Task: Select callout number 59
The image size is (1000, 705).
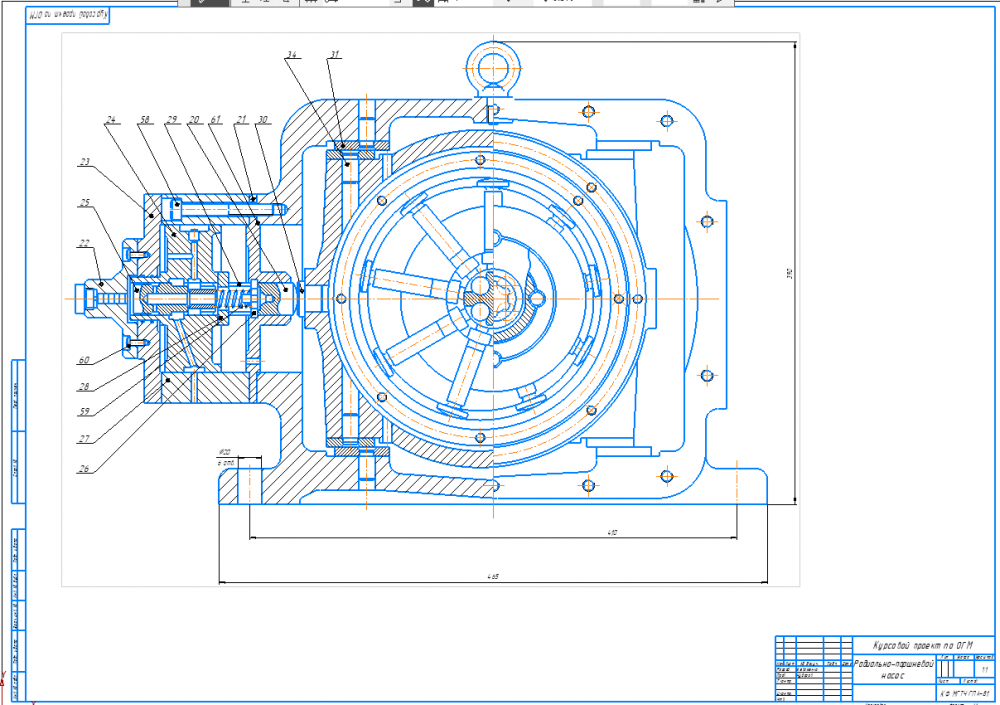Action: click(x=86, y=410)
